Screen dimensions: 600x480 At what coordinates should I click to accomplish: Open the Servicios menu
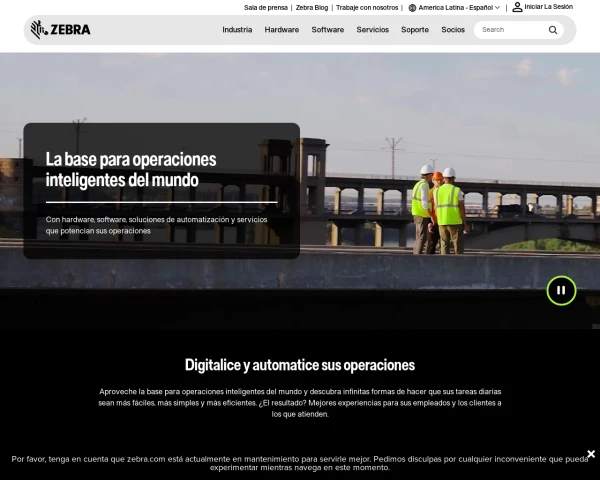pos(372,30)
